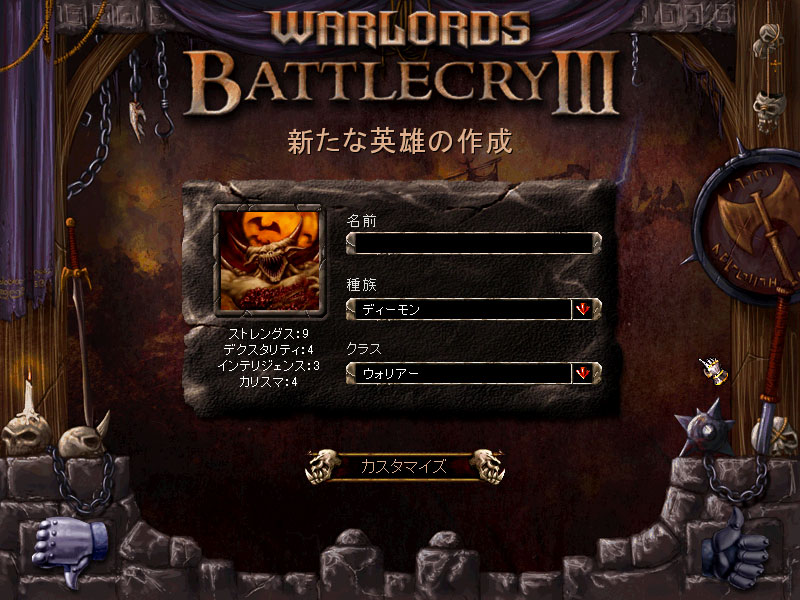Click the 名前 name input field
The image size is (800, 600).
[473, 243]
